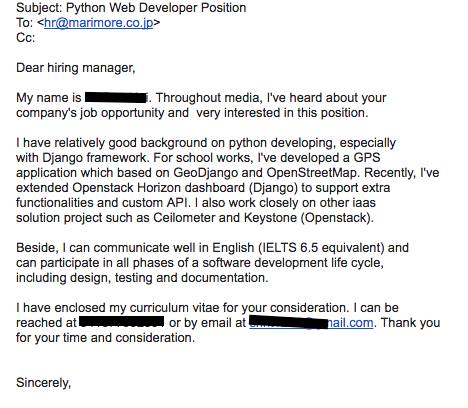
Task: Click the phrase 'Openstack Horizon dashboard'
Action: pyautogui.click(x=158, y=188)
